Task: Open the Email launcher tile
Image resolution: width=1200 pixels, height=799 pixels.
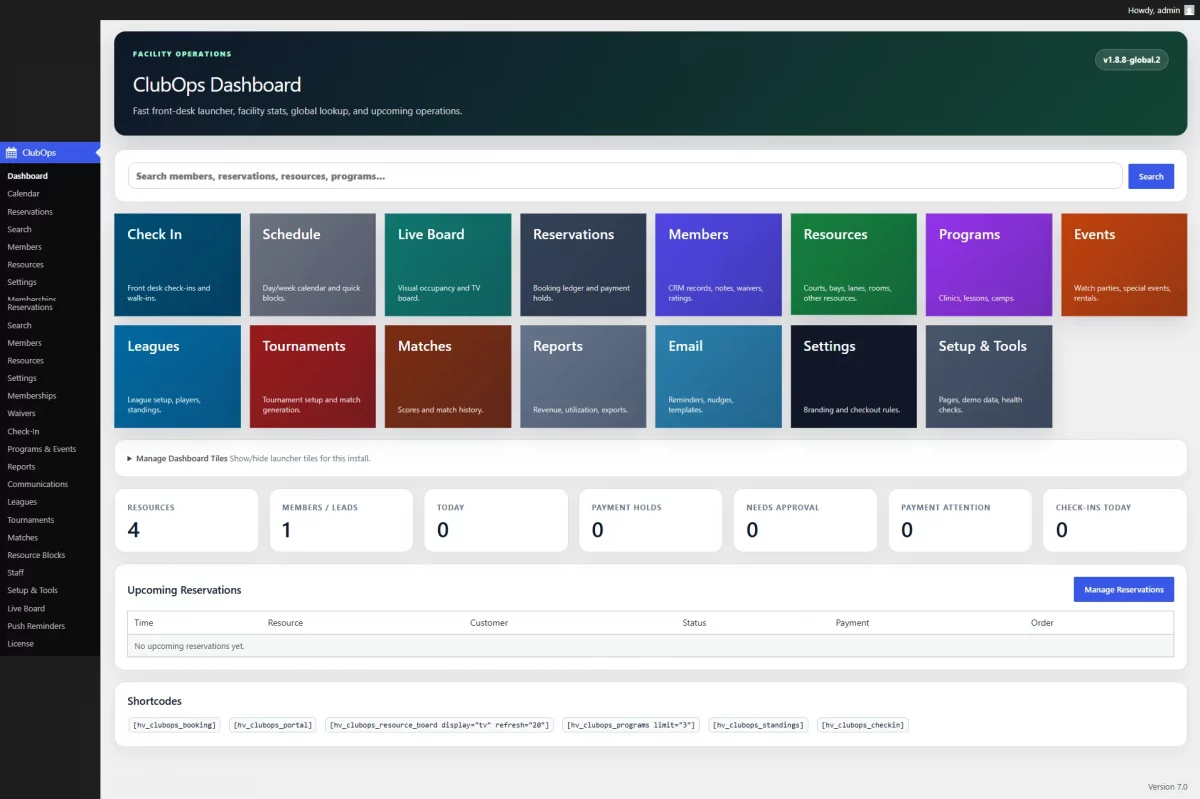Action: 719,377
